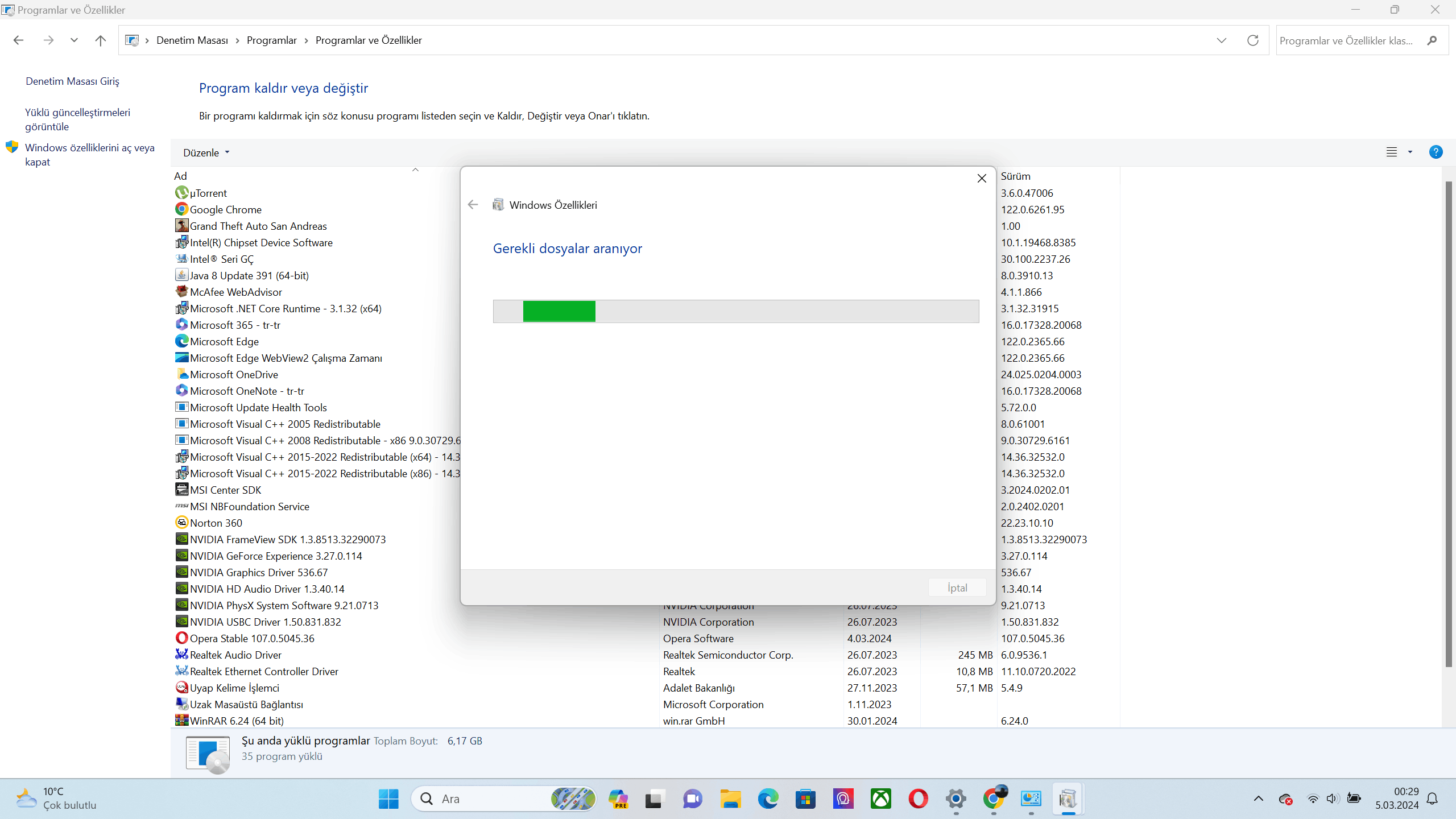Screen dimensions: 1456x819
Task: Select Opera Stable program icon in list
Action: (x=181, y=638)
